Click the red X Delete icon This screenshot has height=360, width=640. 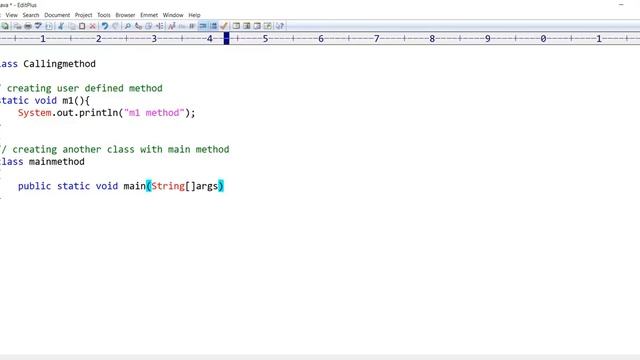click(93, 26)
